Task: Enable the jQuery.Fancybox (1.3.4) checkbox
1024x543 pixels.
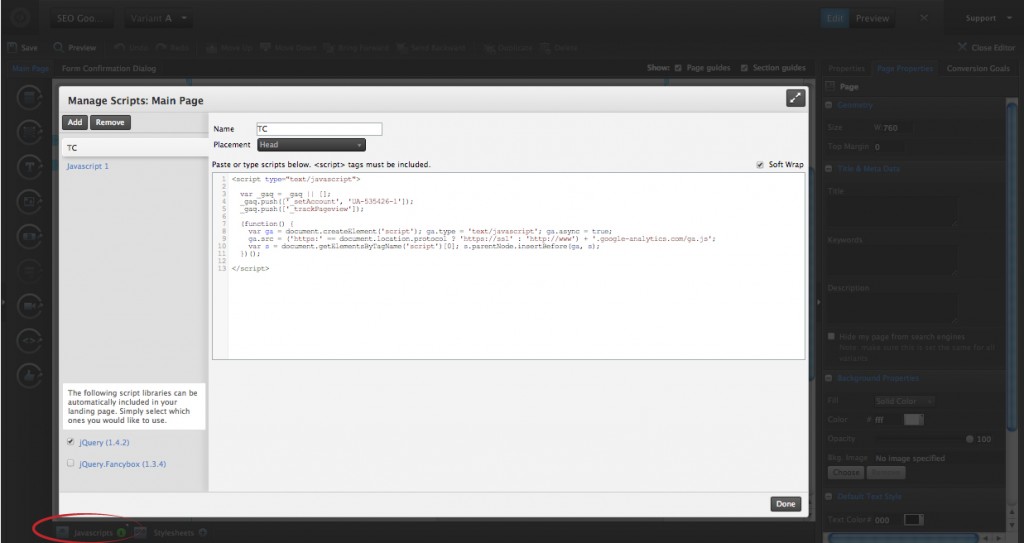Action: pyautogui.click(x=70, y=463)
